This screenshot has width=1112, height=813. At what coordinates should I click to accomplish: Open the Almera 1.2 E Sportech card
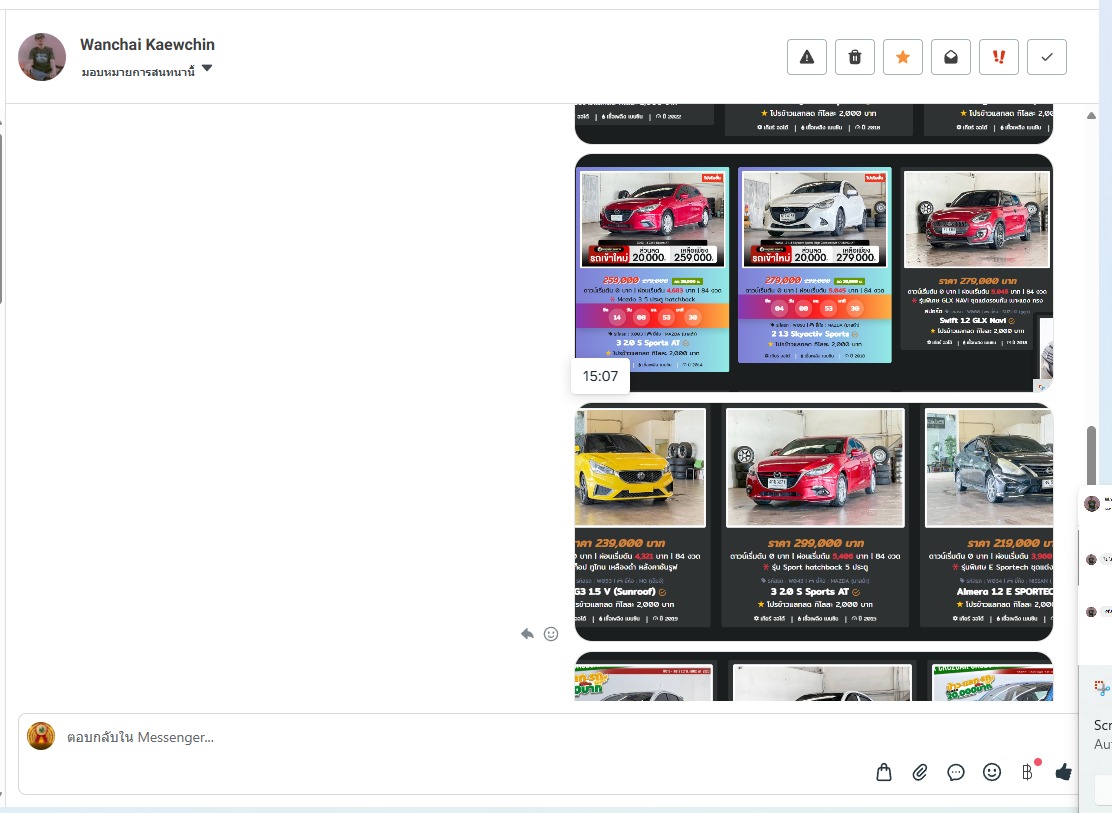986,516
